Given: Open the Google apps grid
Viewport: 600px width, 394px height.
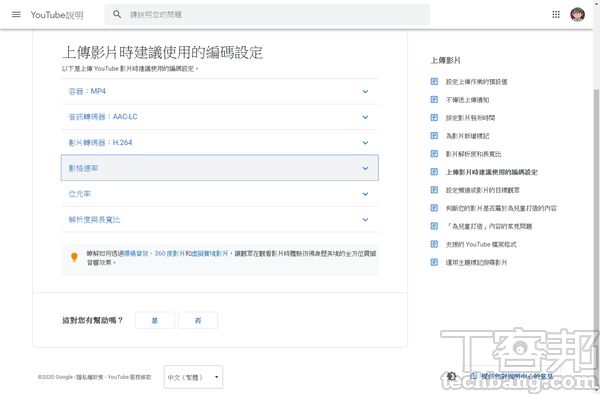Looking at the screenshot, I should [556, 15].
